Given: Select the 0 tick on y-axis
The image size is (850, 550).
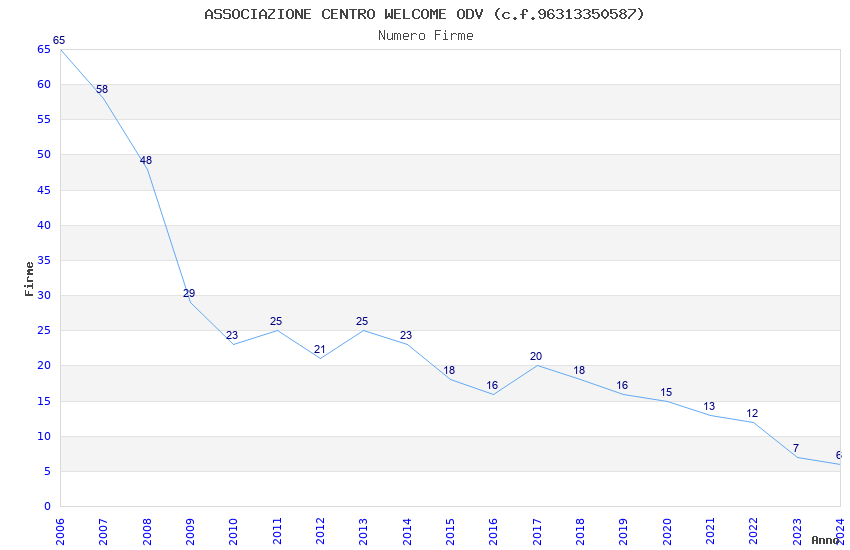Looking at the screenshot, I should tap(48, 506).
